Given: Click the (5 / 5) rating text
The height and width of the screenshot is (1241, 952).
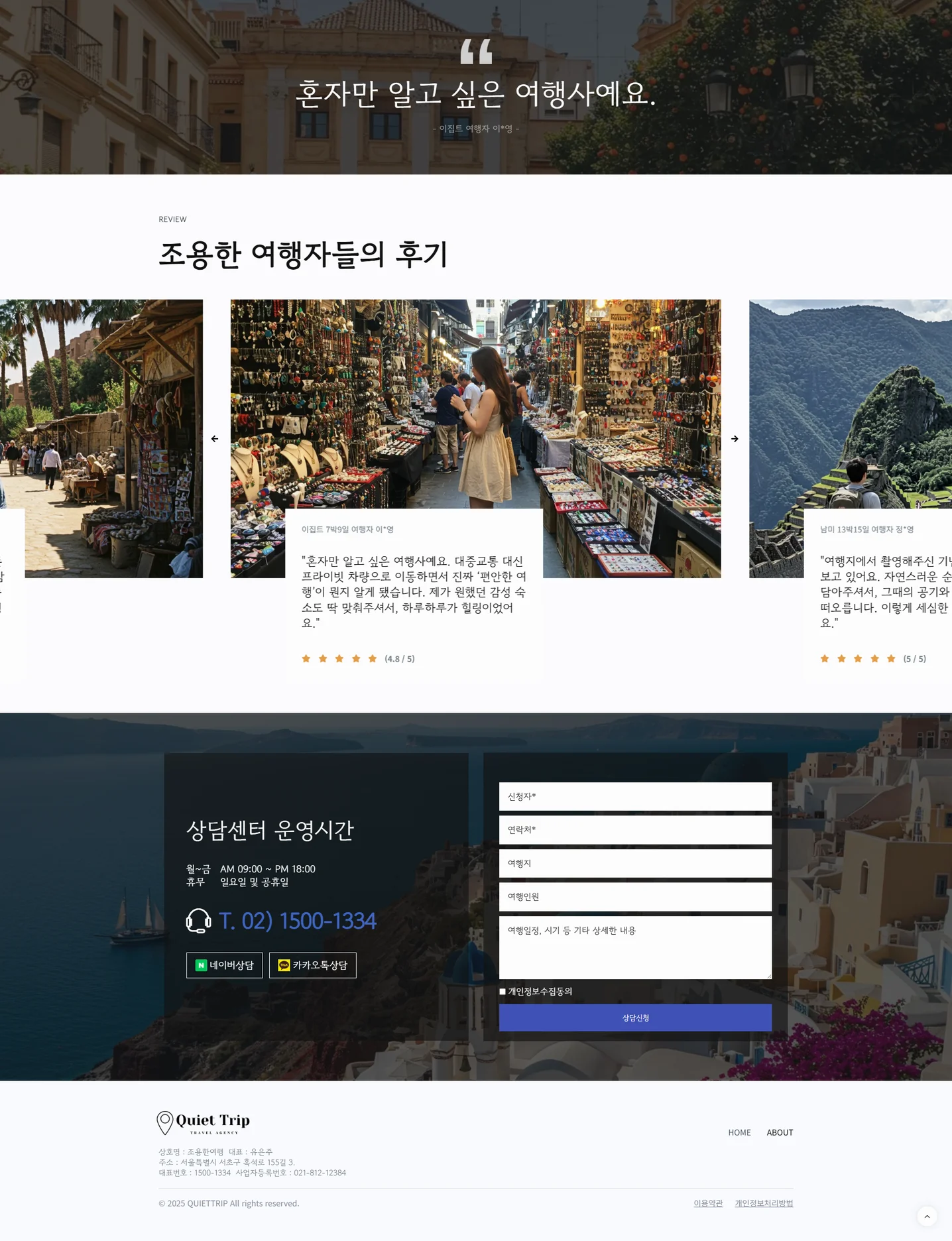Looking at the screenshot, I should 915,658.
